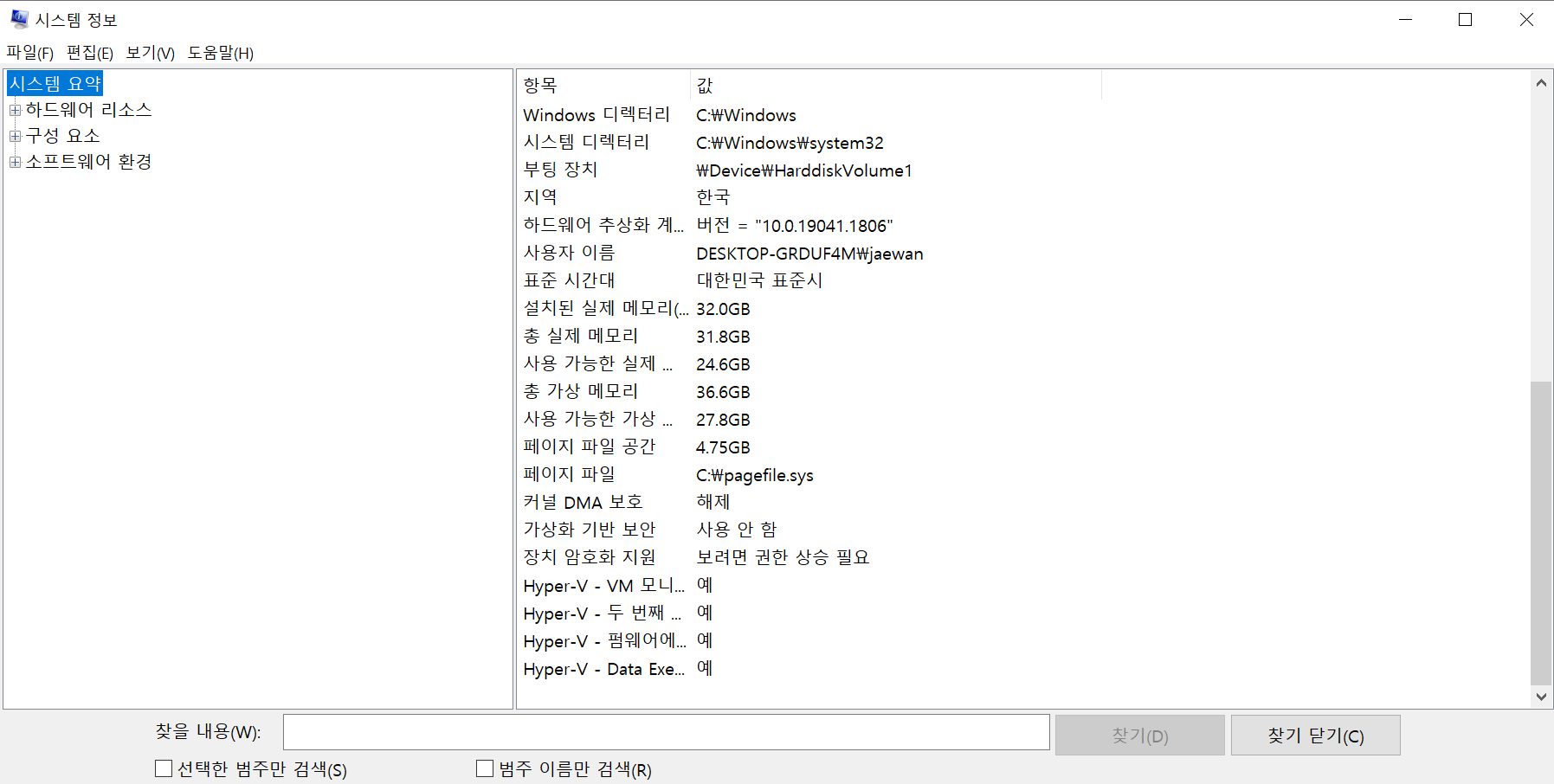1554x784 pixels.
Task: Expand the 하드웨어 리소스 node
Action: (x=15, y=110)
